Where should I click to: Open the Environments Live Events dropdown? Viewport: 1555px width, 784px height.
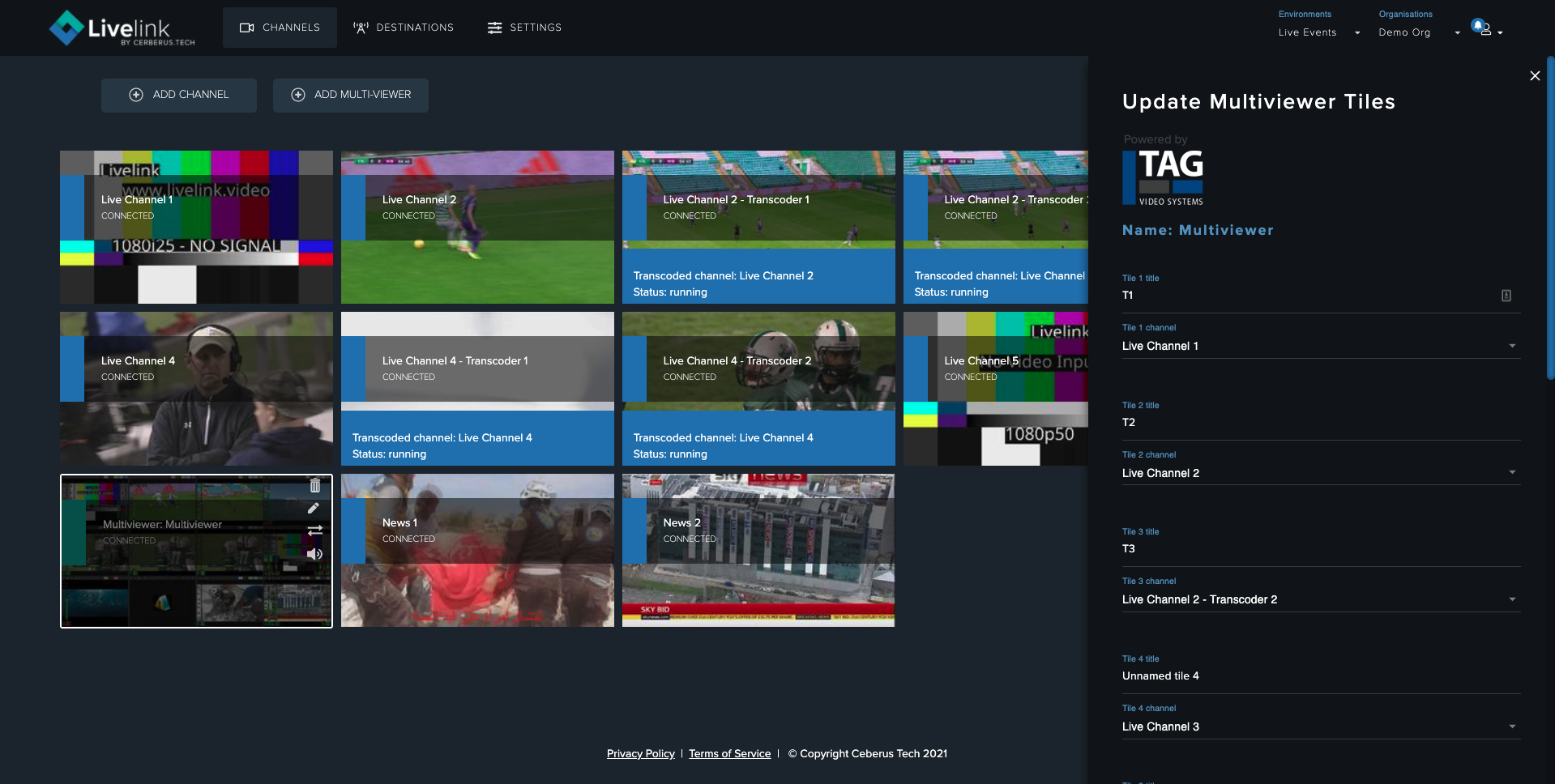pos(1318,32)
